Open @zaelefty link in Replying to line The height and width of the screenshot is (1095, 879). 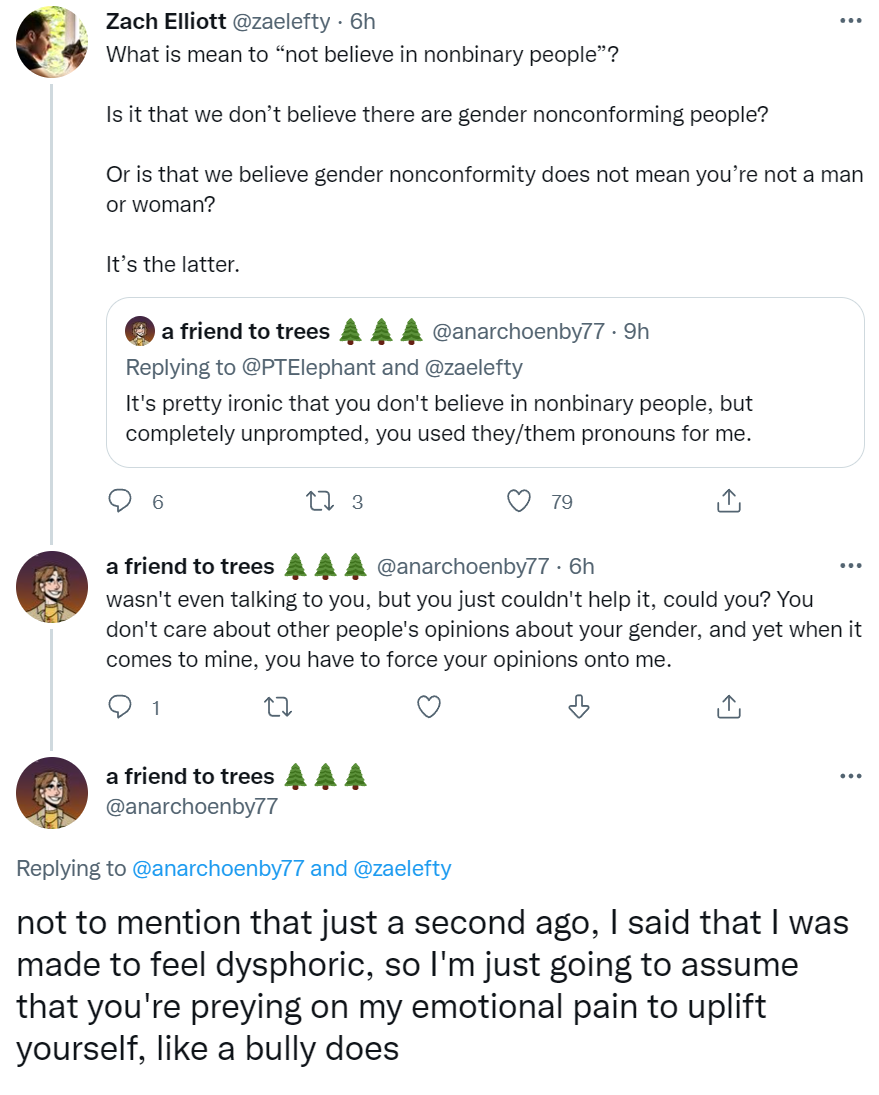402,868
